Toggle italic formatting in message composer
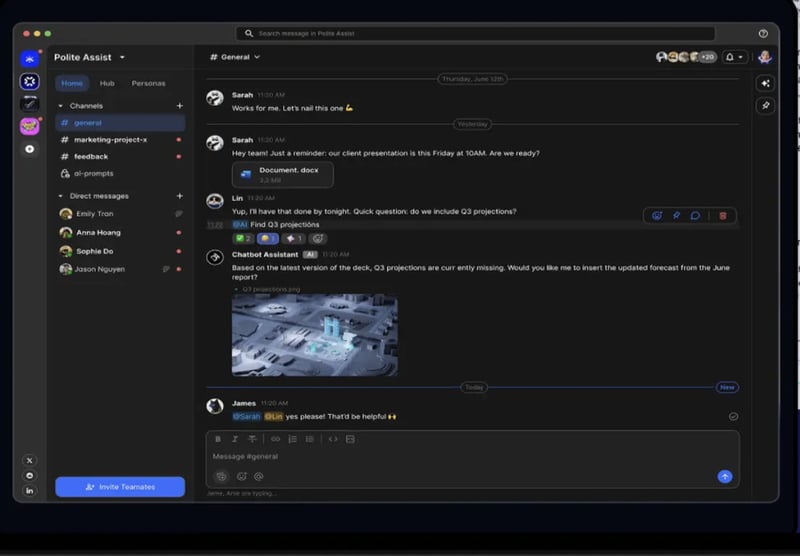 235,439
